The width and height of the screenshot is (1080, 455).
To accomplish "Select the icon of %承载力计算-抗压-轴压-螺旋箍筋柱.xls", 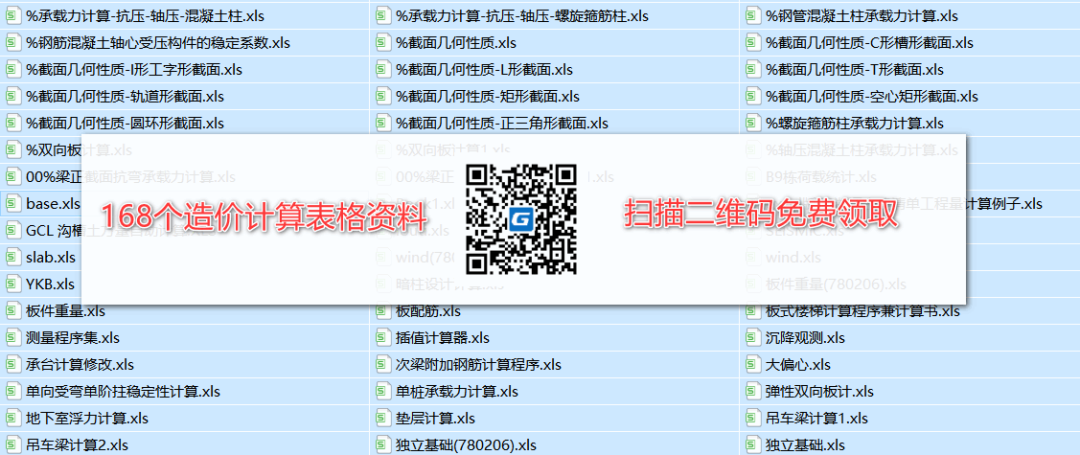I will 383,16.
